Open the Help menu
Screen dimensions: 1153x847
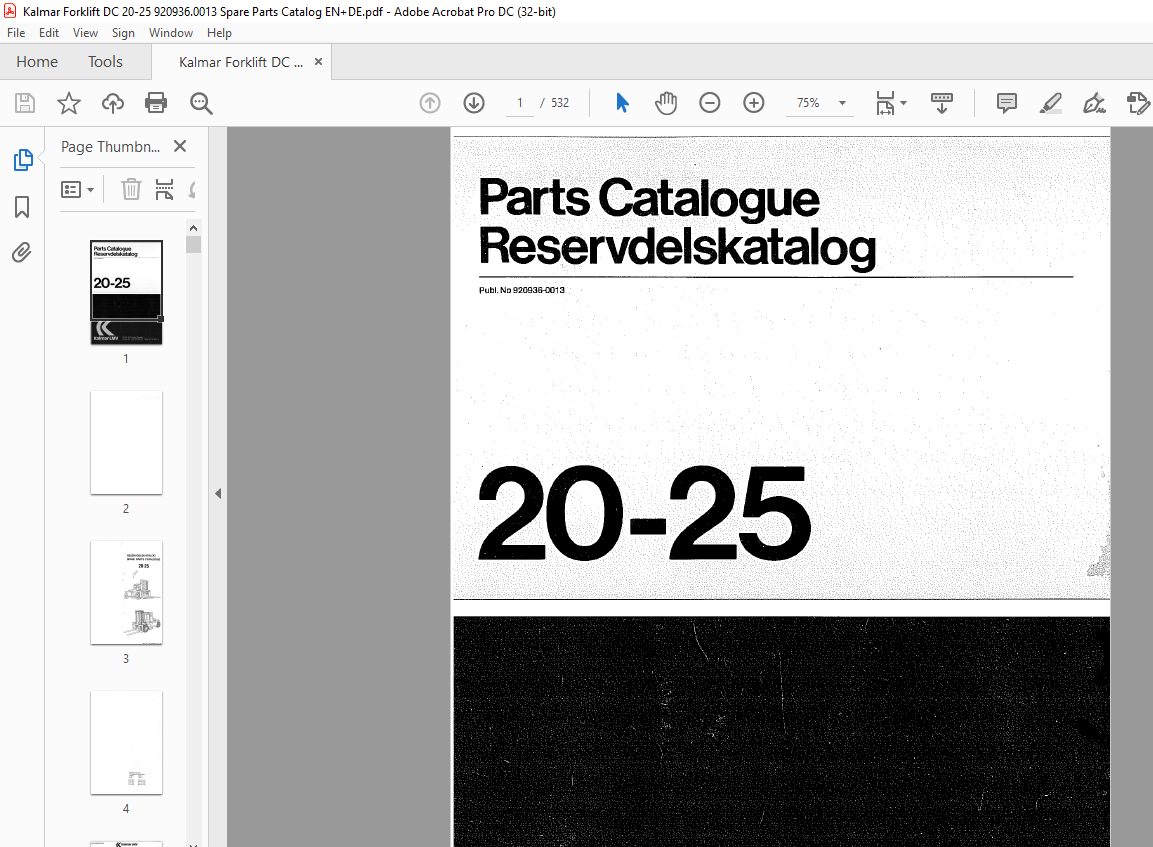click(x=219, y=32)
